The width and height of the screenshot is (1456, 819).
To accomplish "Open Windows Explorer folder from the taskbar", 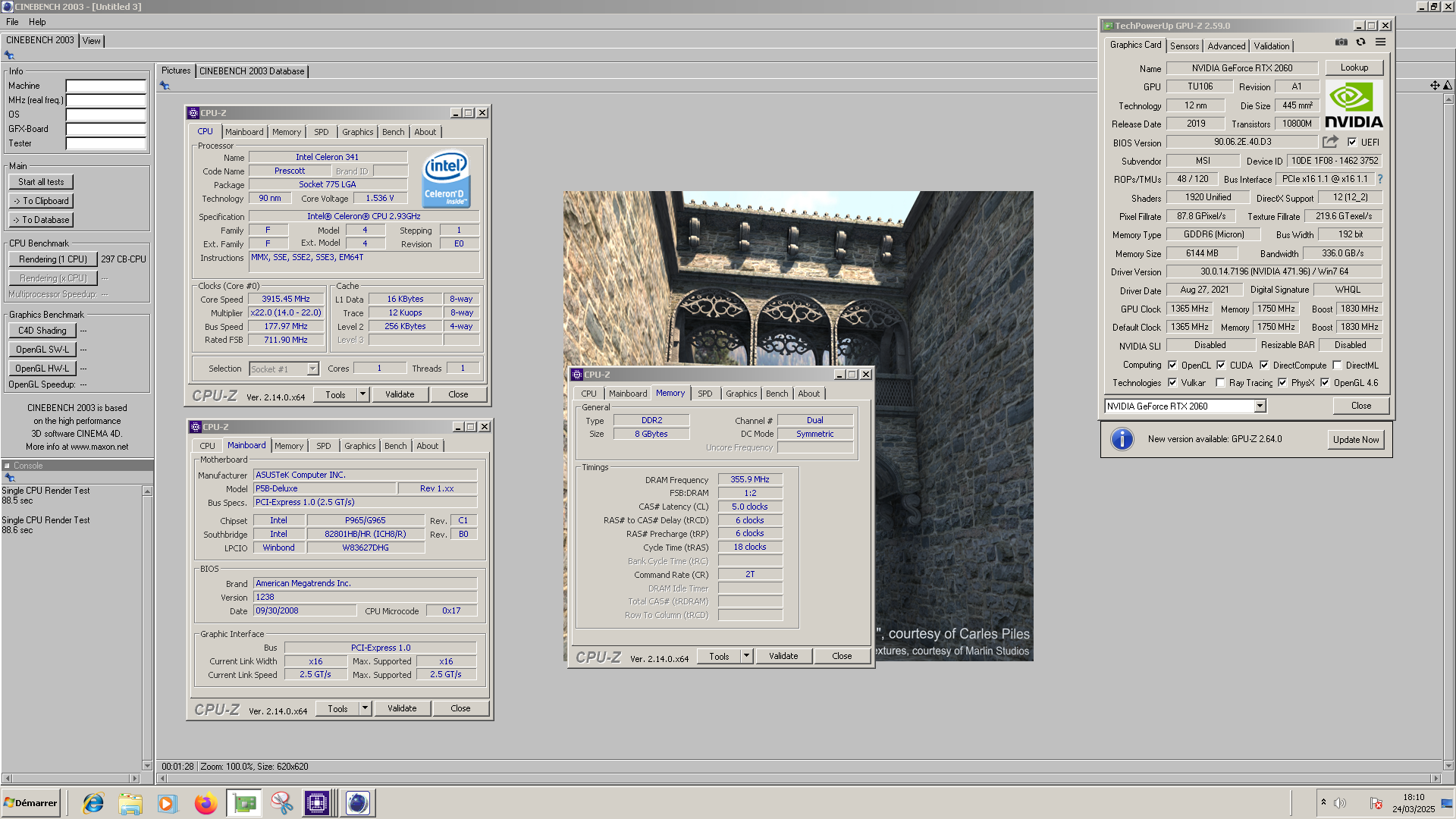I will tap(130, 803).
